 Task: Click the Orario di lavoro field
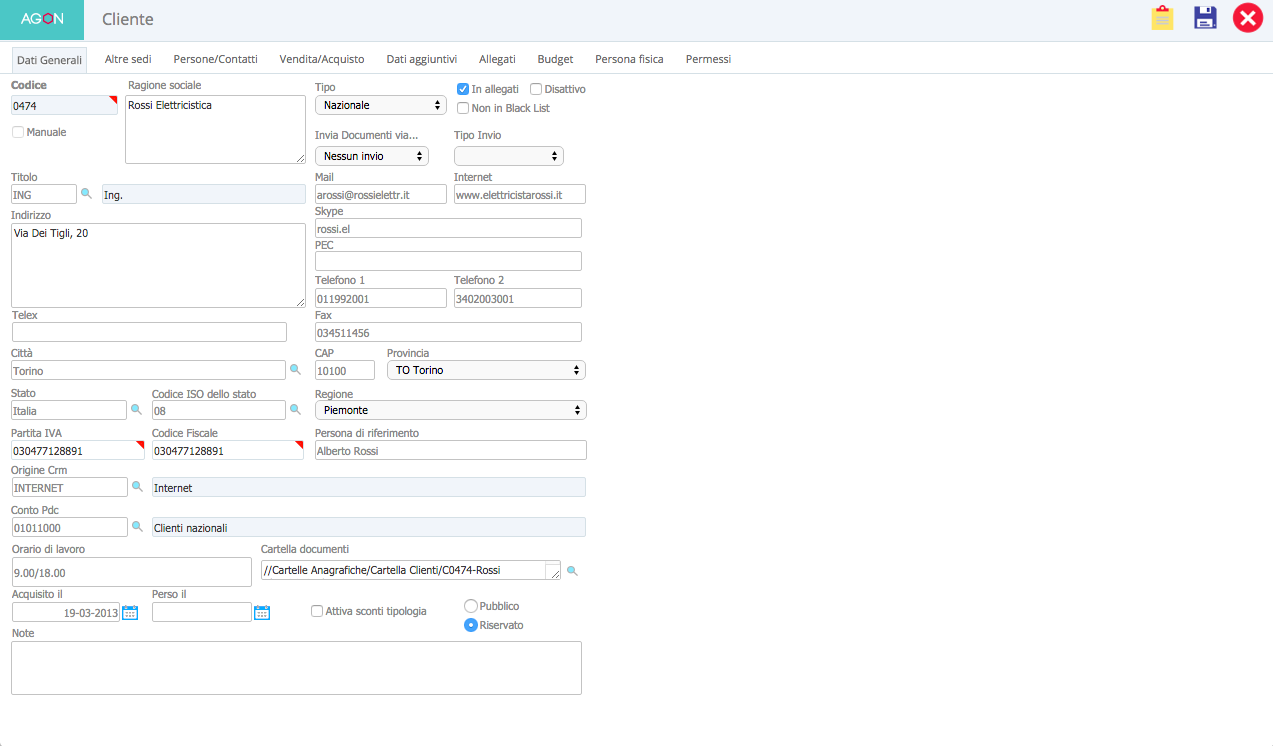point(131,572)
